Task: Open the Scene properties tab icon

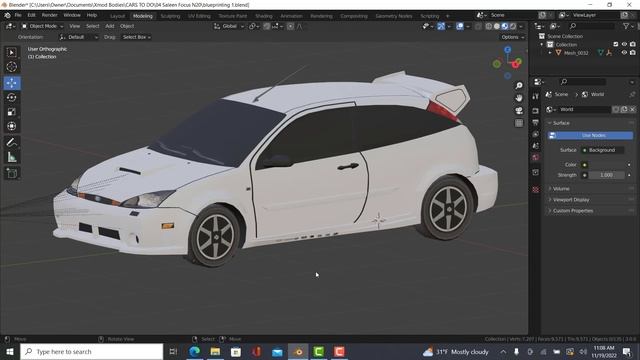Action: (536, 146)
